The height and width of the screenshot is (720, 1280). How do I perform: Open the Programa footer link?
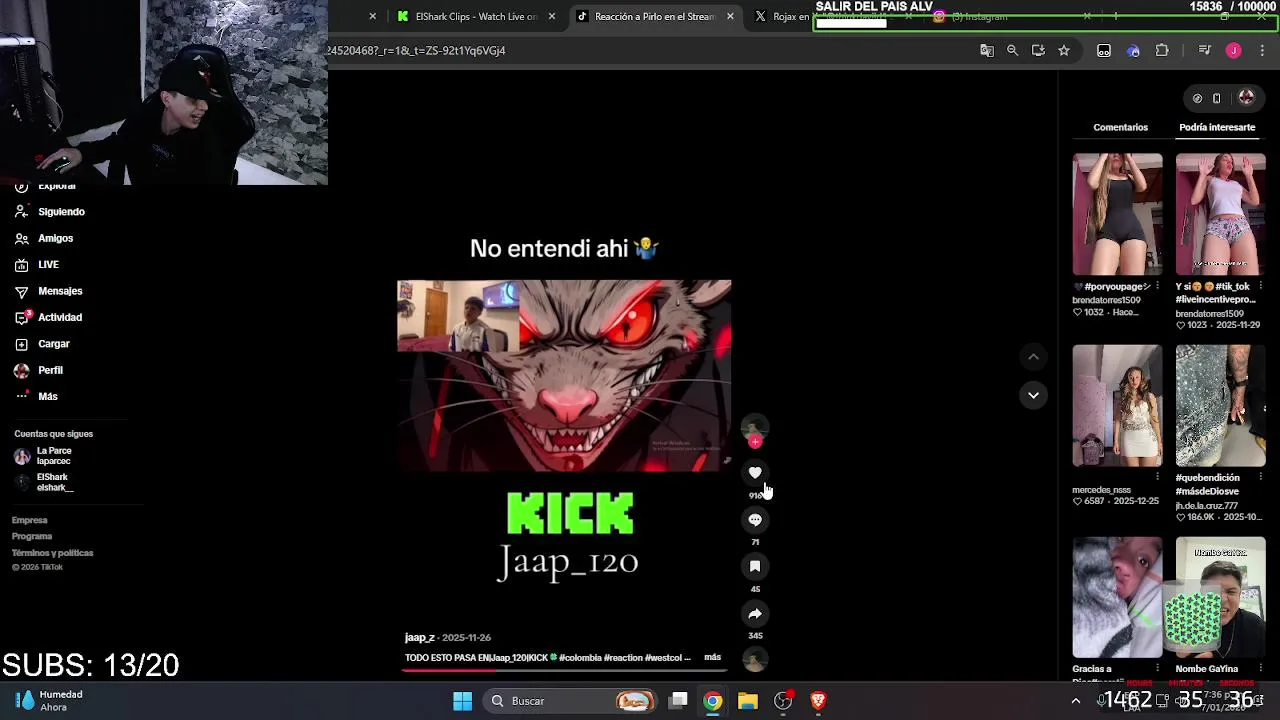click(32, 536)
